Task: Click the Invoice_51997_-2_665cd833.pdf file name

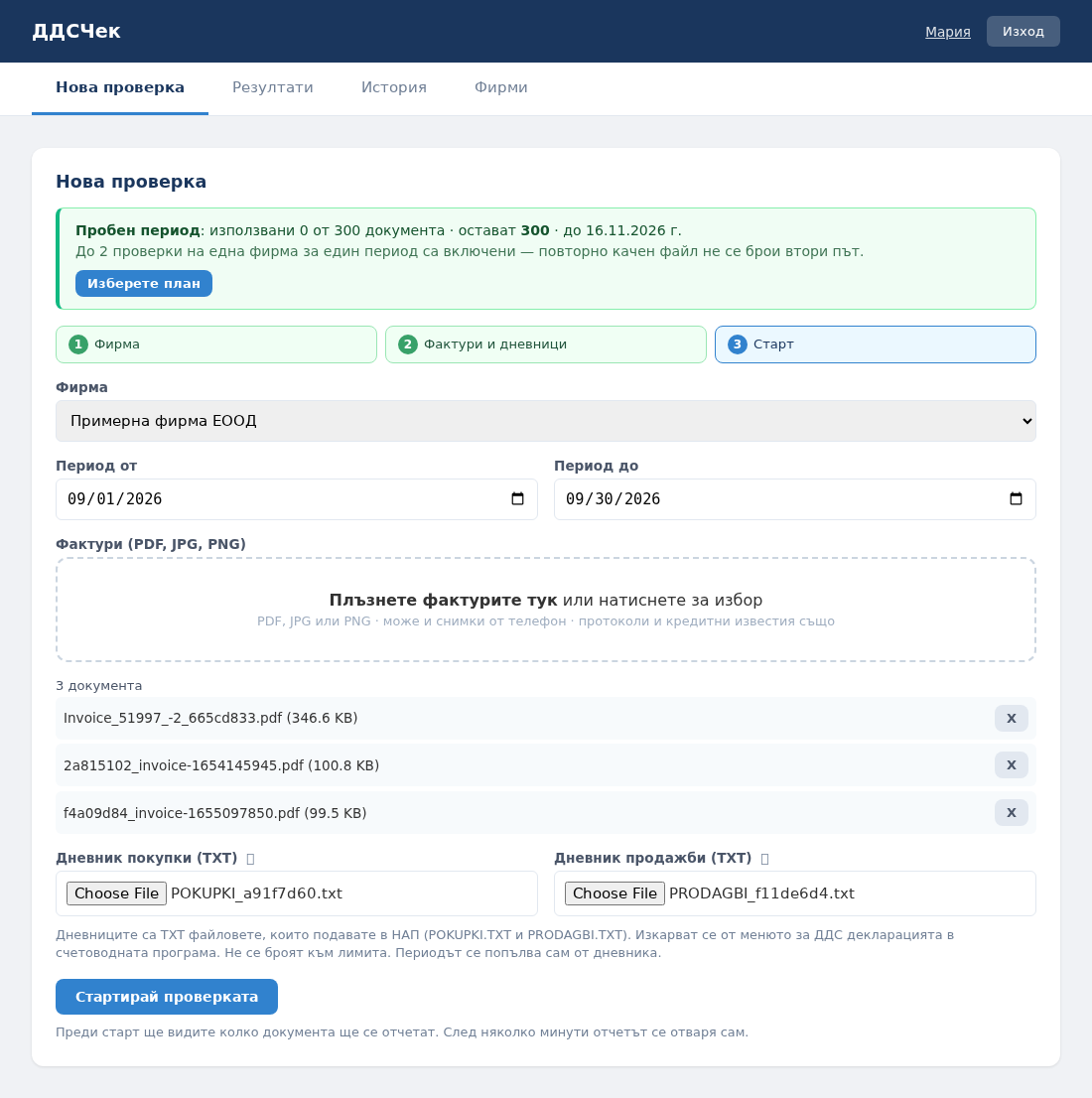Action: [210, 718]
